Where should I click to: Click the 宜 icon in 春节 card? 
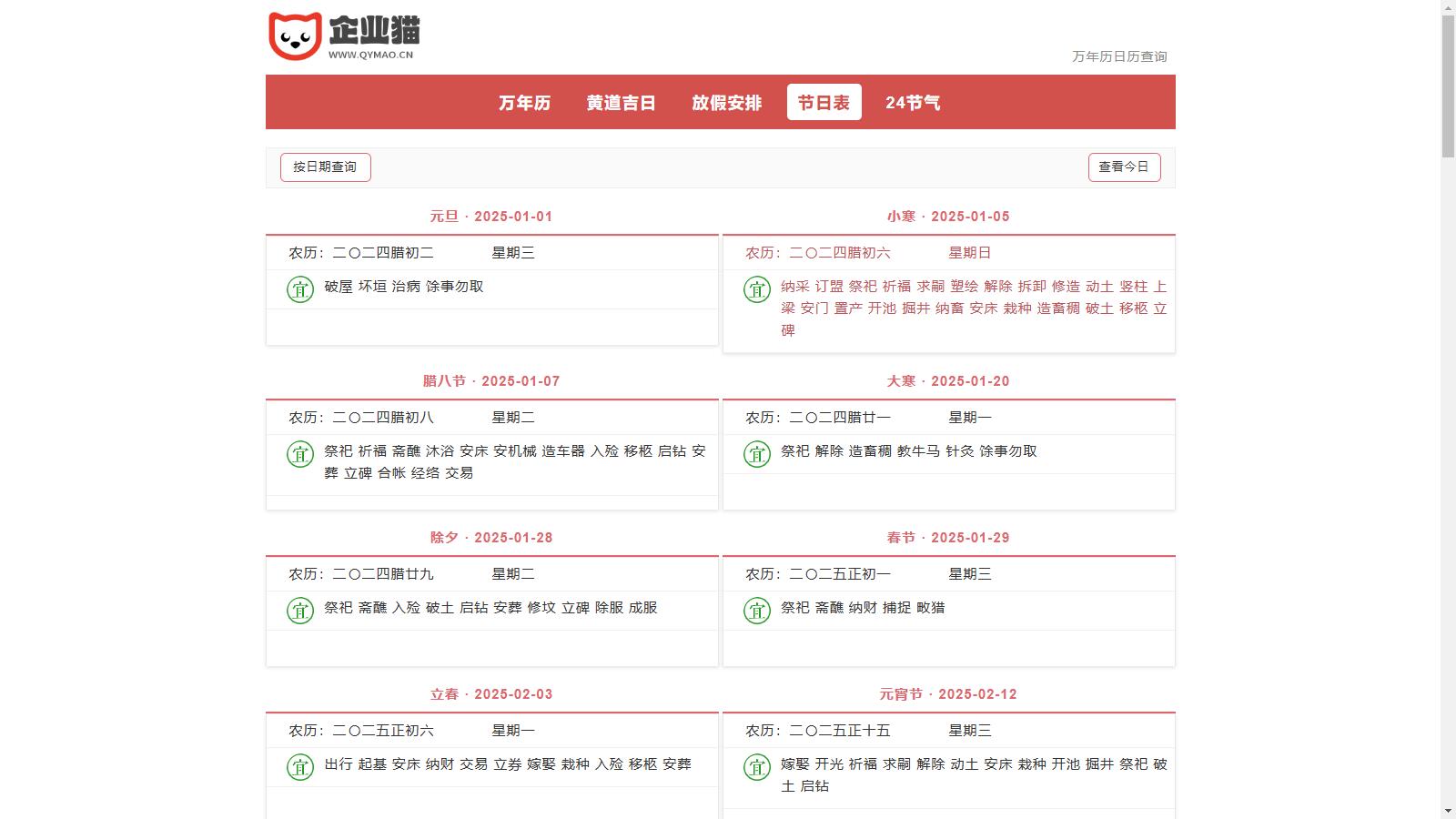click(x=757, y=611)
